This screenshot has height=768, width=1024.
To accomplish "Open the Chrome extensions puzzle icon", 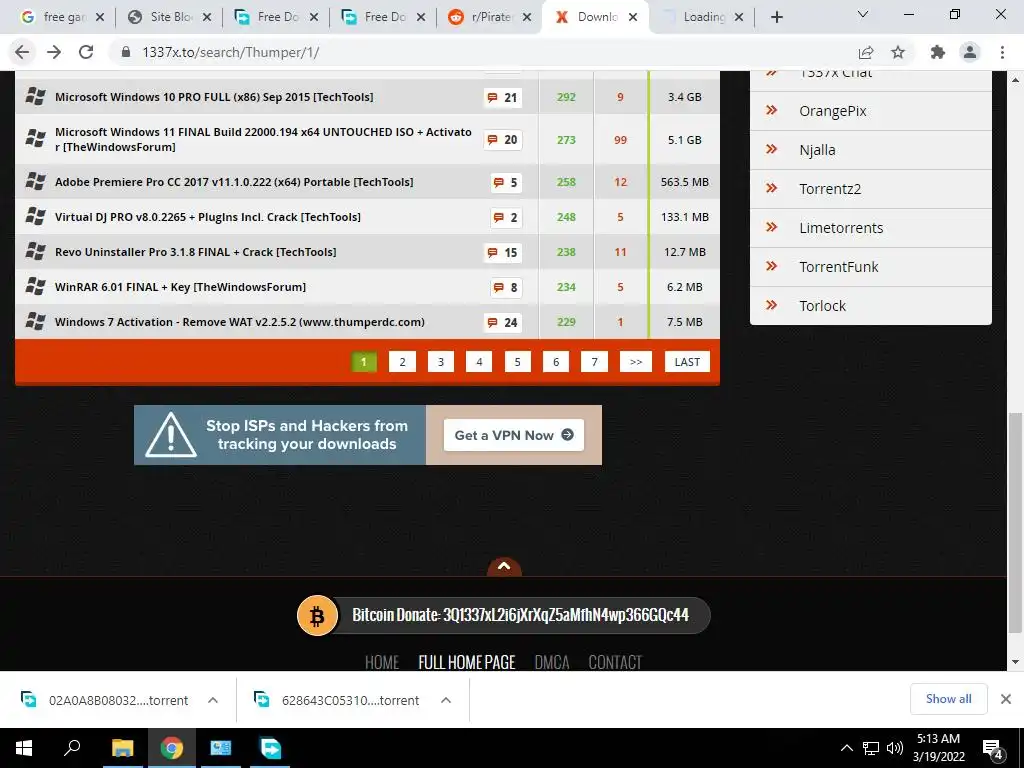I will tap(938, 52).
